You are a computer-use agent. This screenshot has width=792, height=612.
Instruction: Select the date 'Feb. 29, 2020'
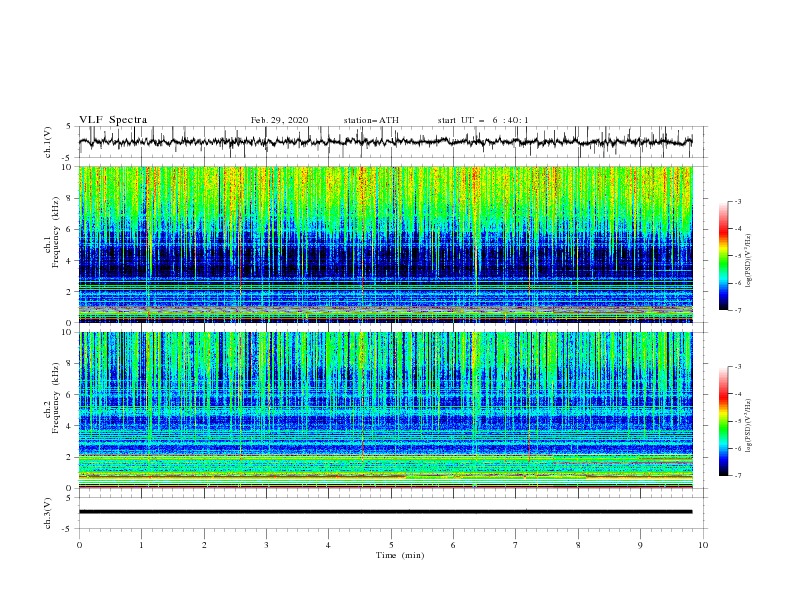pyautogui.click(x=279, y=120)
